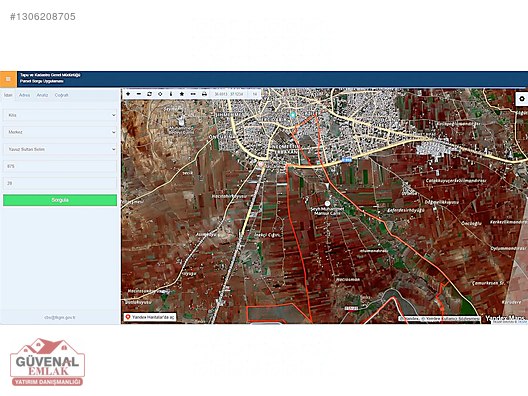
Task: Click the zoom level value 14
Action: [255, 94]
